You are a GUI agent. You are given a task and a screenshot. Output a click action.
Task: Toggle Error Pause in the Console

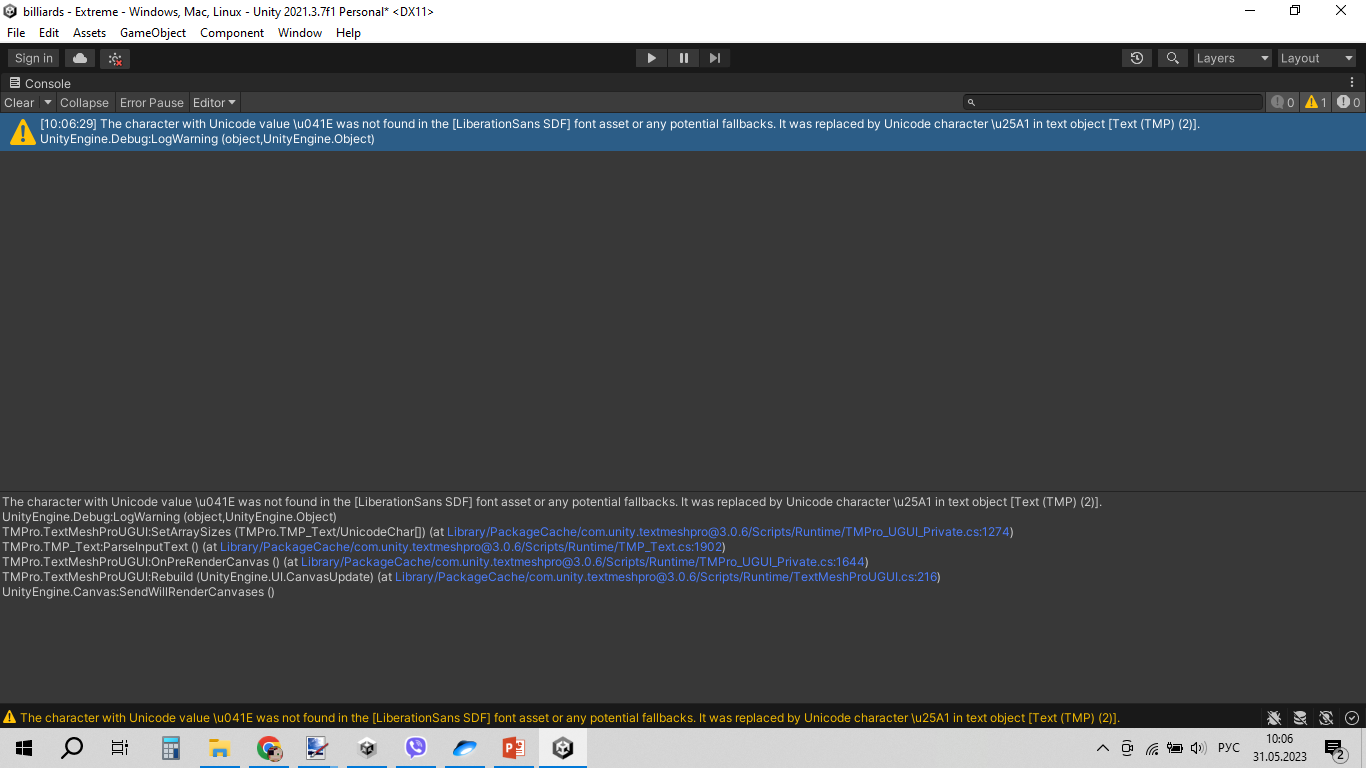coord(152,102)
